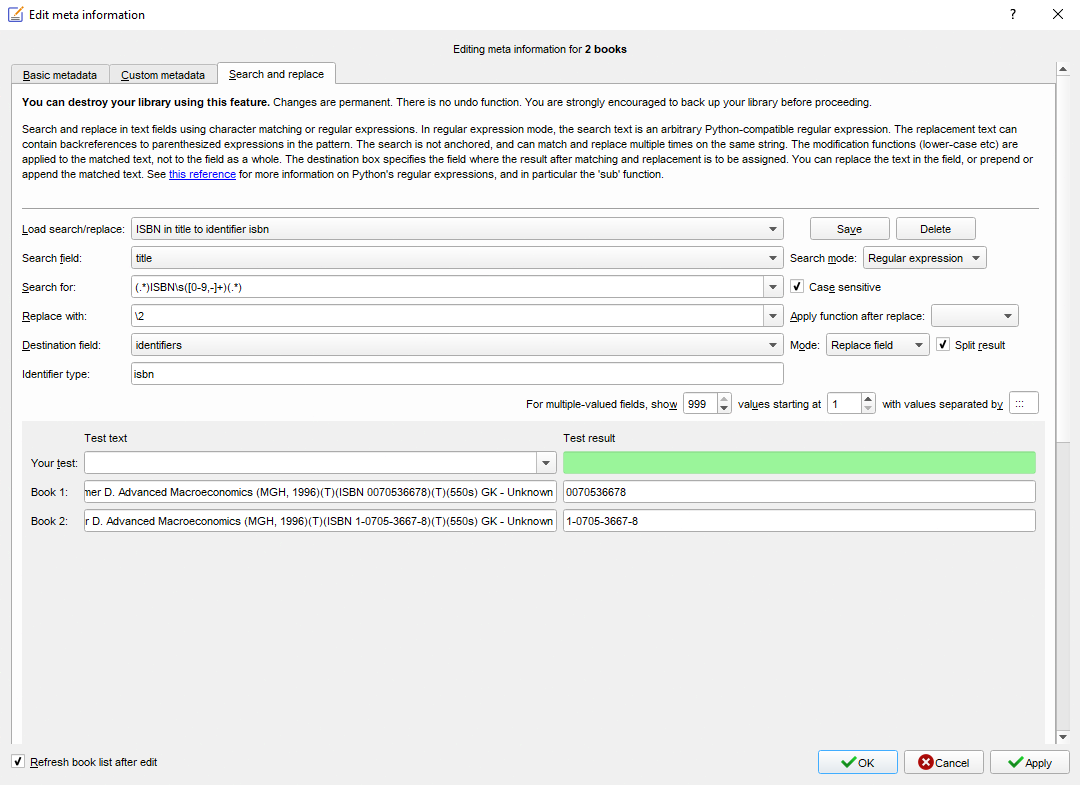Increase the values starting at spinner
Viewport: 1080px width, 785px height.
click(868, 399)
